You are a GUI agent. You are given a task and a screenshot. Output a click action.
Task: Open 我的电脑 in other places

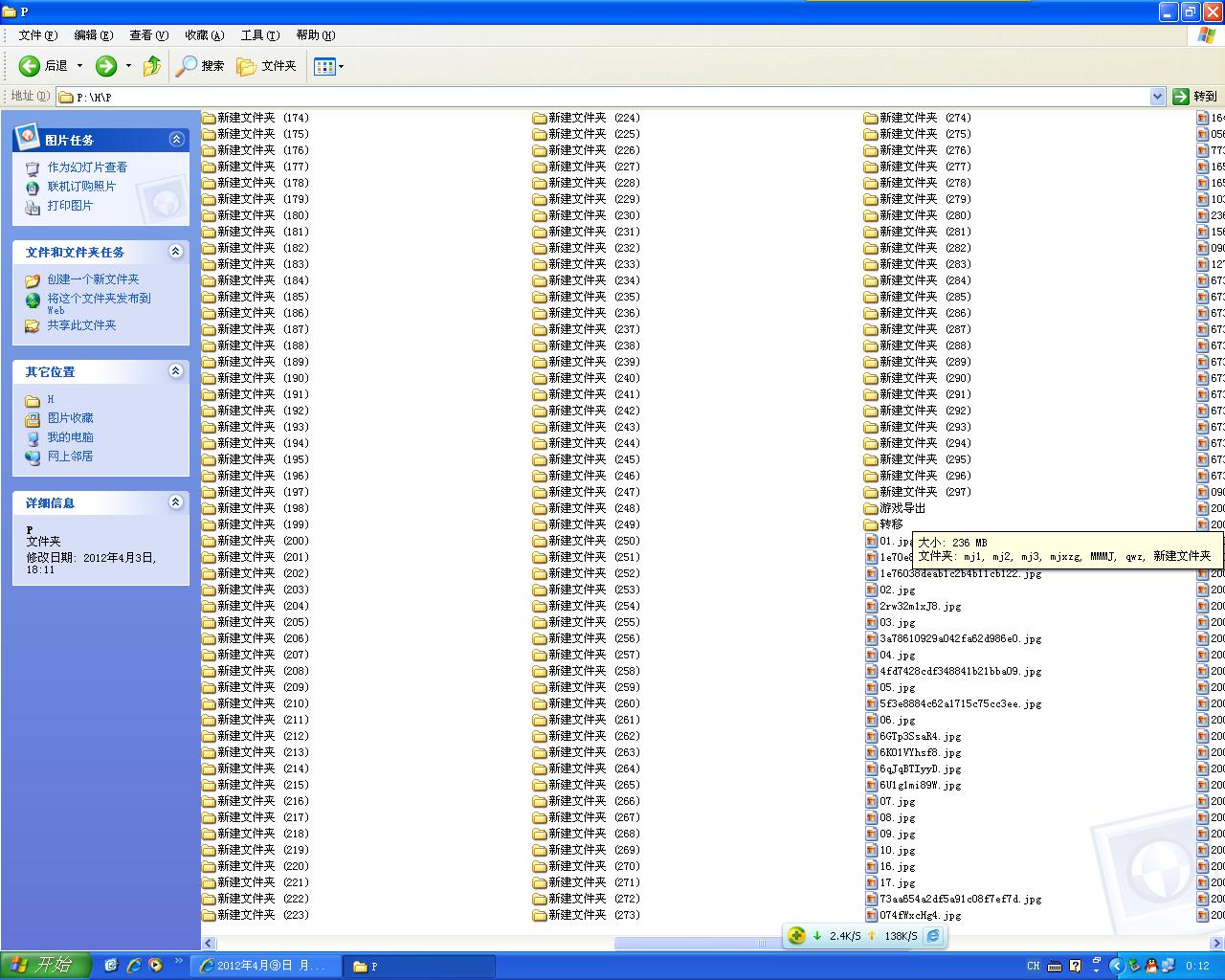70,437
